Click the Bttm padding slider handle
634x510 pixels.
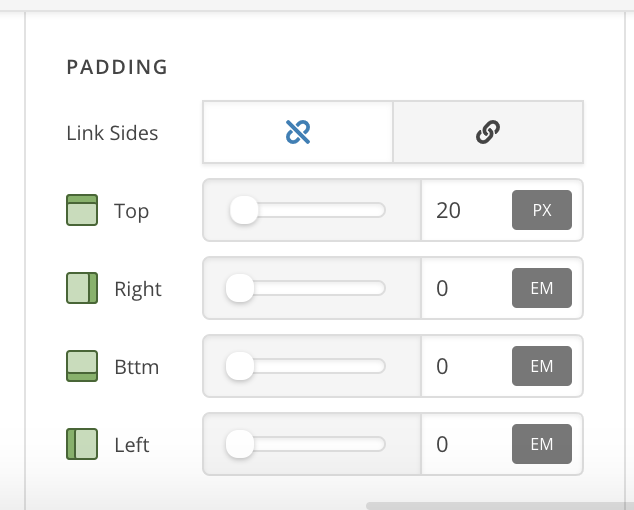pos(240,366)
